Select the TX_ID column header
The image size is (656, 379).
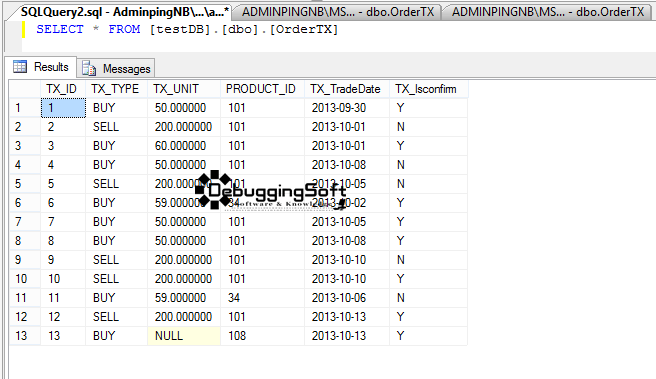[x=63, y=89]
